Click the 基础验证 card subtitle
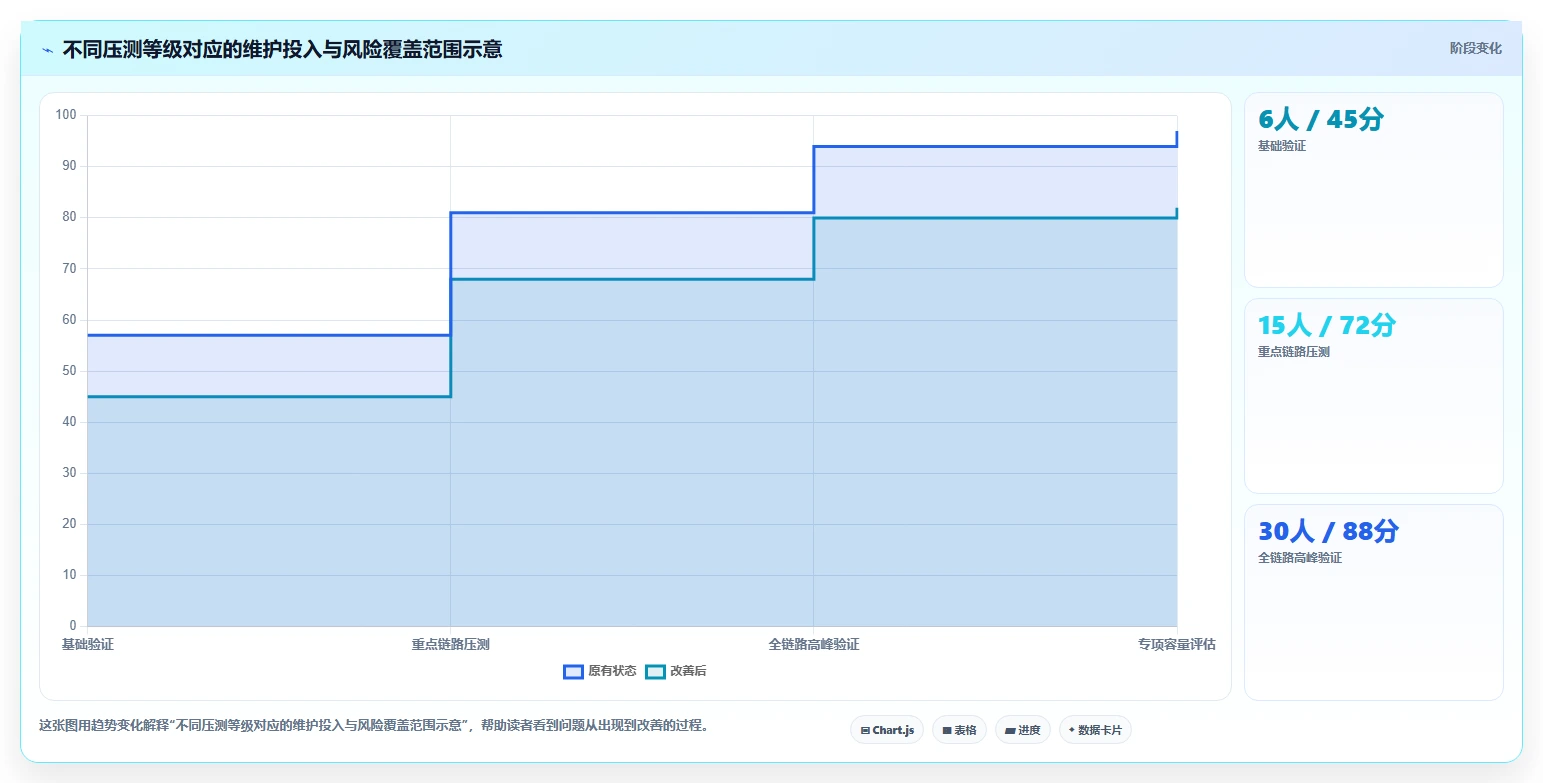 (x=1282, y=146)
